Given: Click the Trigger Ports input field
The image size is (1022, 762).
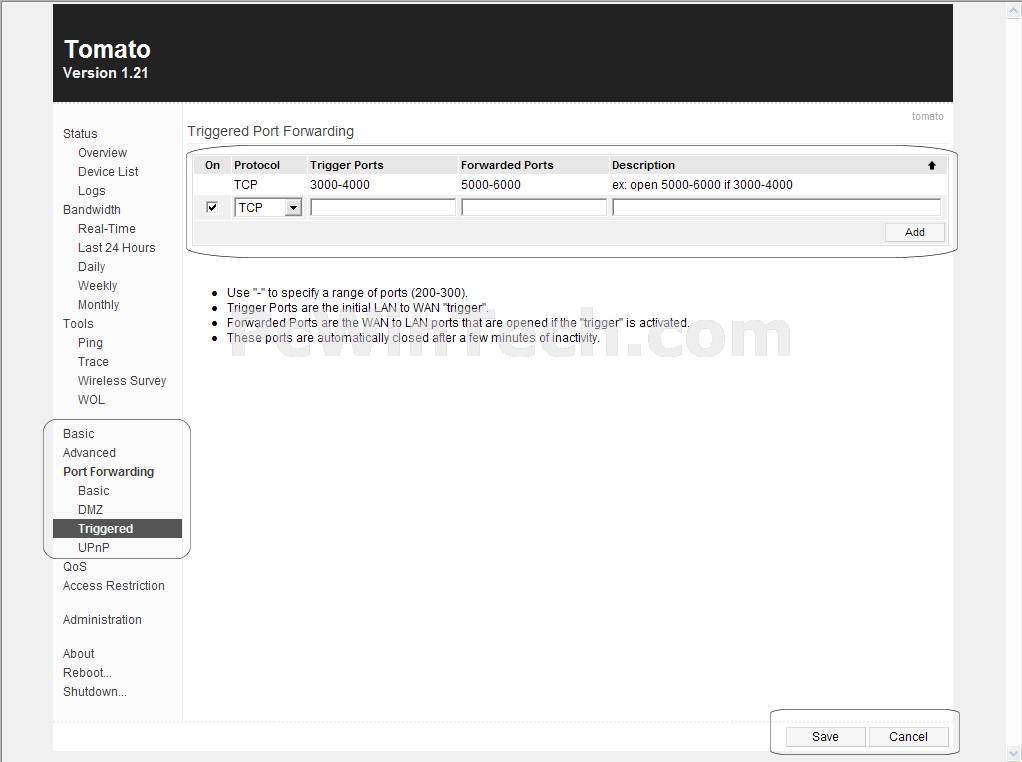Looking at the screenshot, I should [x=383, y=207].
